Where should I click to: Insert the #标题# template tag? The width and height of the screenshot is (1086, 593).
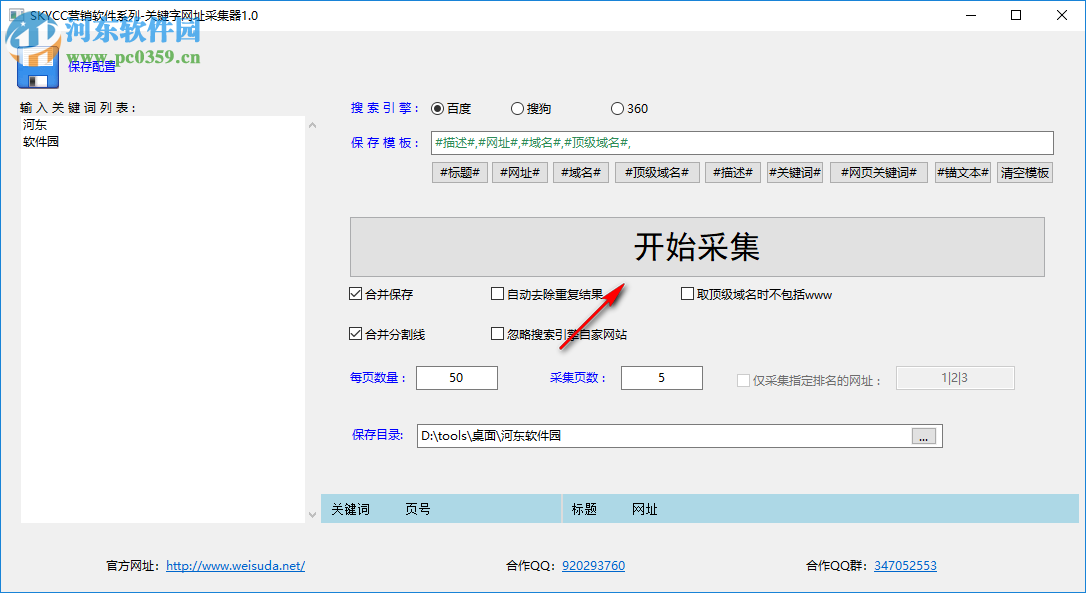(x=459, y=171)
